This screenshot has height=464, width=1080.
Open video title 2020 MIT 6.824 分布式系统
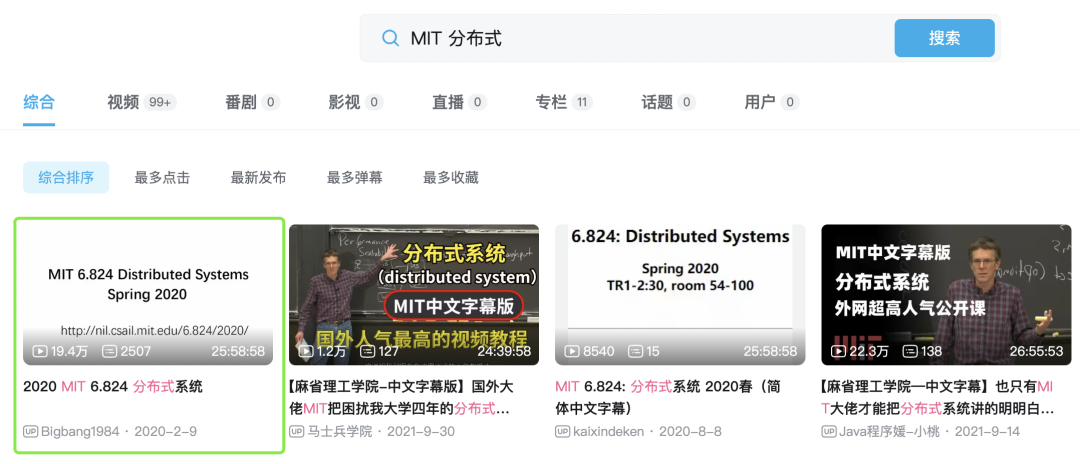[x=113, y=386]
